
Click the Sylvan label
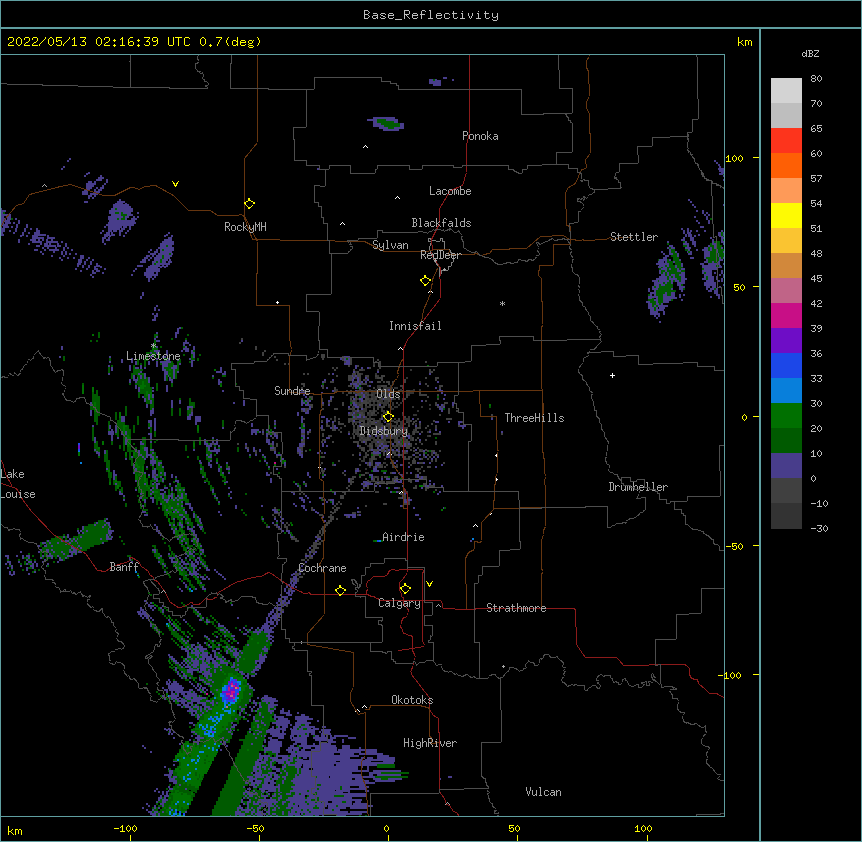pyautogui.click(x=390, y=245)
